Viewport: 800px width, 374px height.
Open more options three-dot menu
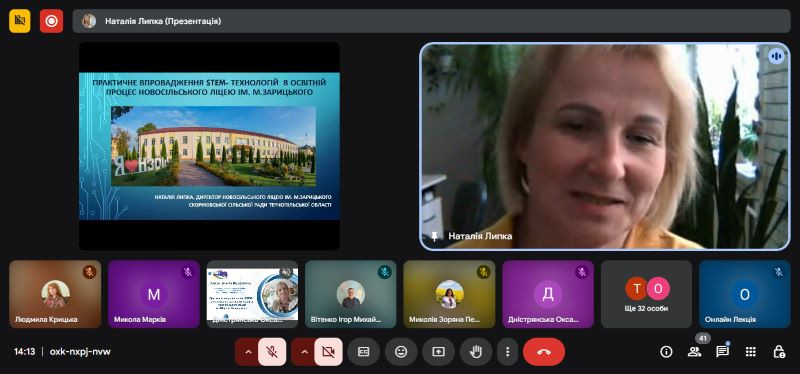507,352
